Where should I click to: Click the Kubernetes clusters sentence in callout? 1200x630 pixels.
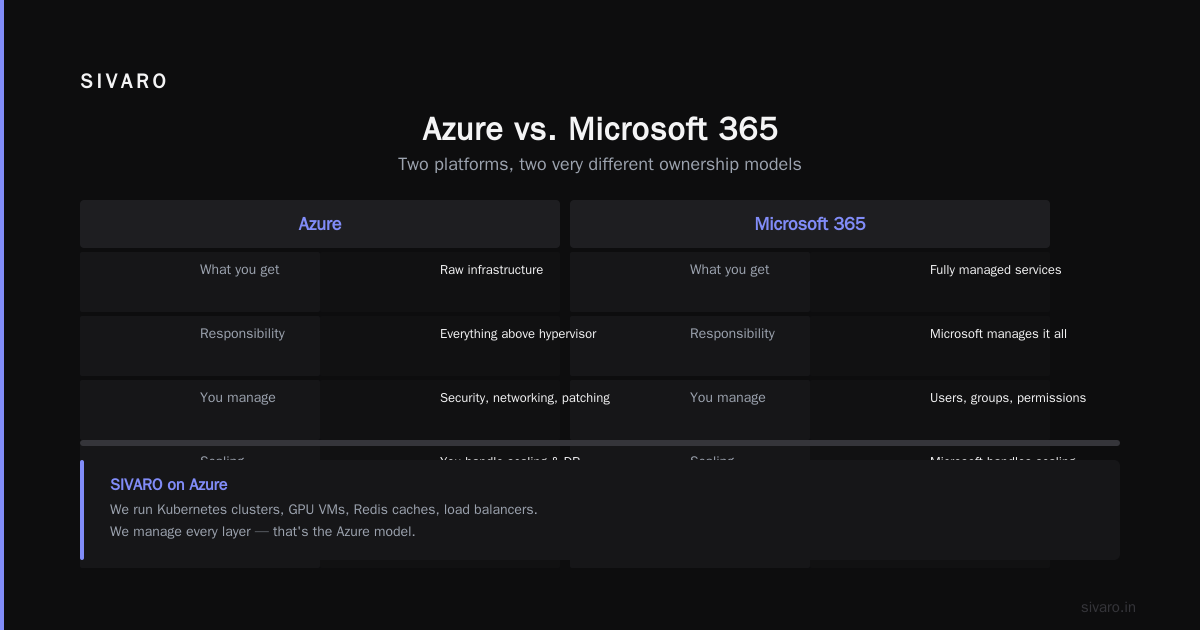[x=324, y=510]
